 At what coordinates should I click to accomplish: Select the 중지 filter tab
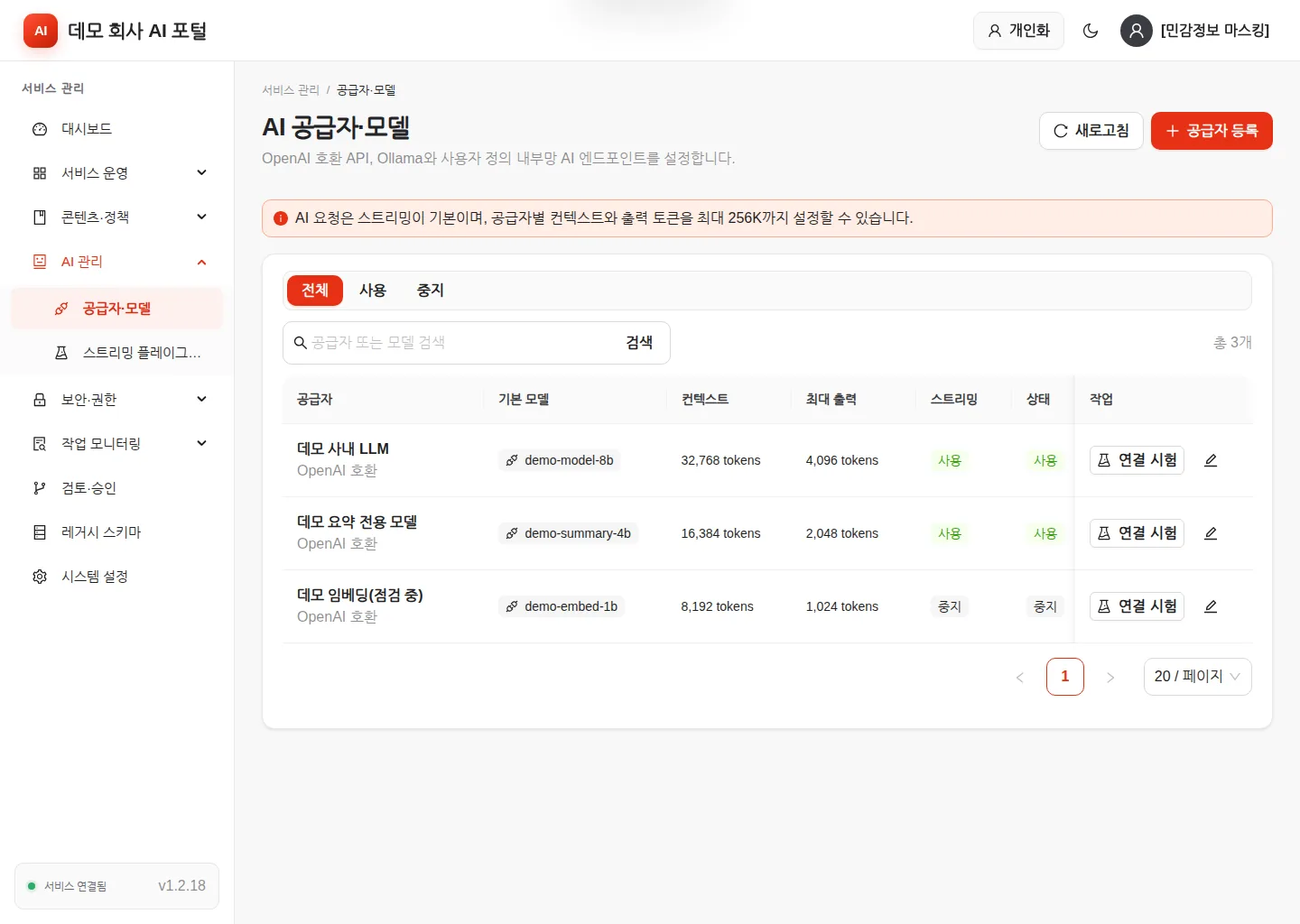pos(431,291)
